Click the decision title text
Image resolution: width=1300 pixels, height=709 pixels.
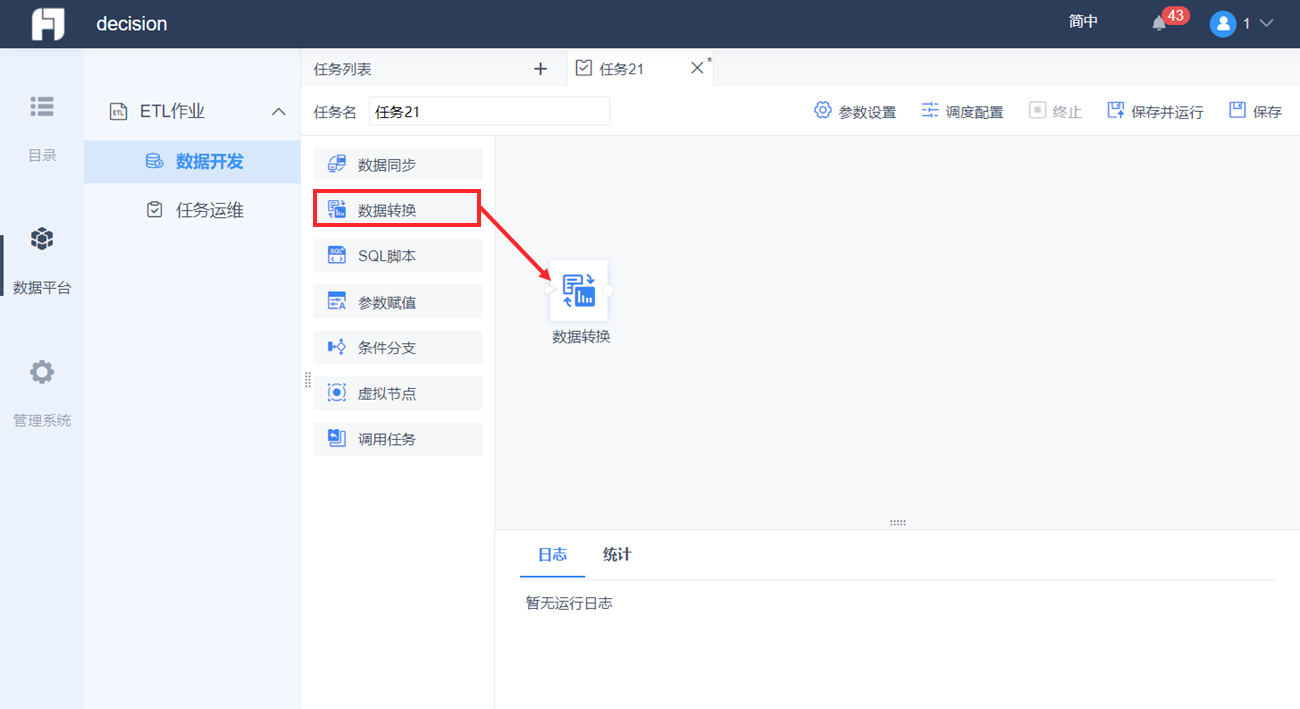132,23
